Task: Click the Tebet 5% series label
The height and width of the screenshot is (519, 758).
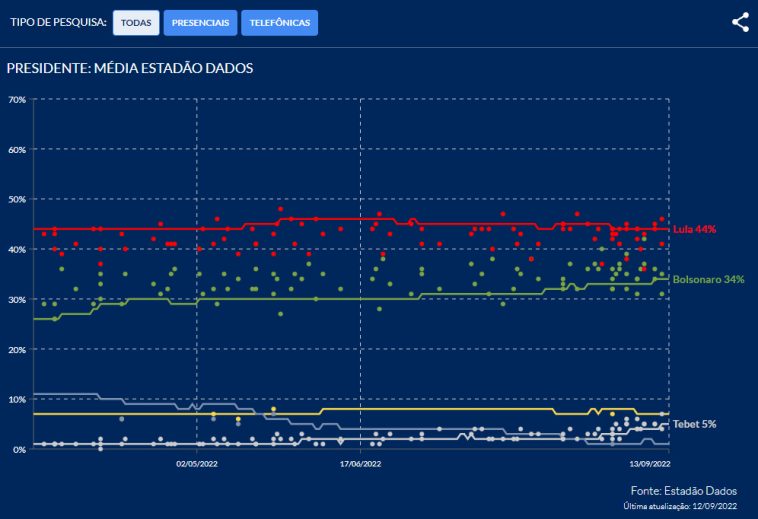Action: click(x=694, y=424)
